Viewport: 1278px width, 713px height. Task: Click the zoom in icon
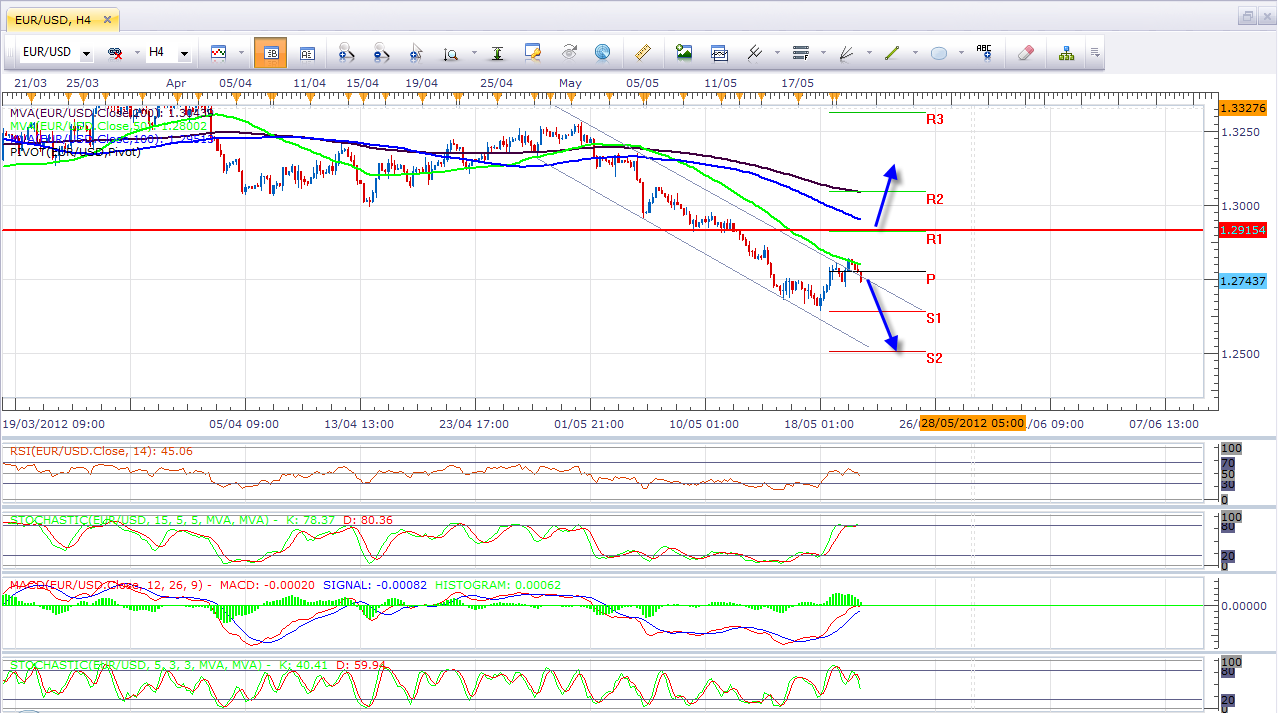click(x=347, y=53)
